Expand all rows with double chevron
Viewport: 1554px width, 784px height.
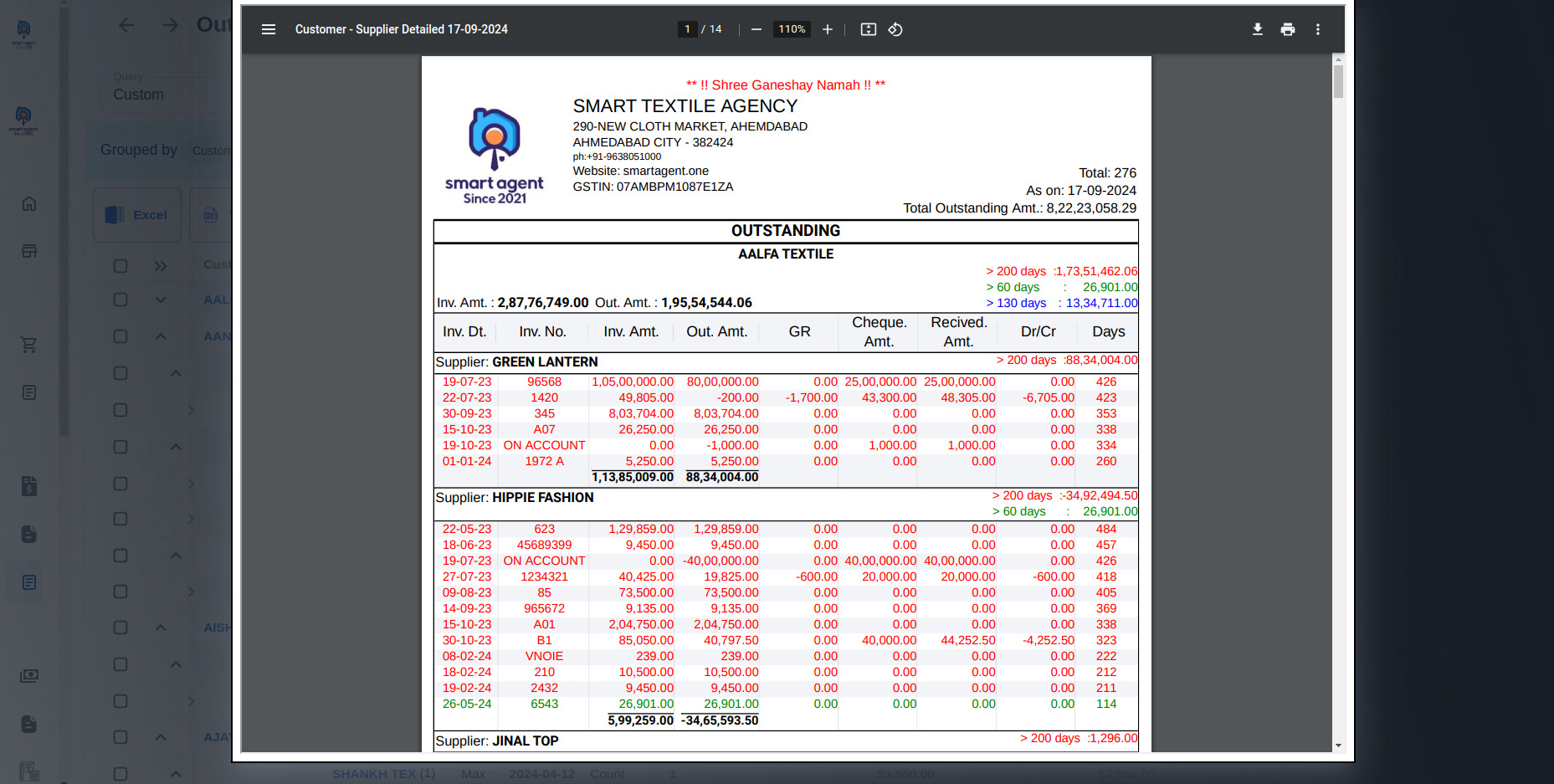[161, 266]
